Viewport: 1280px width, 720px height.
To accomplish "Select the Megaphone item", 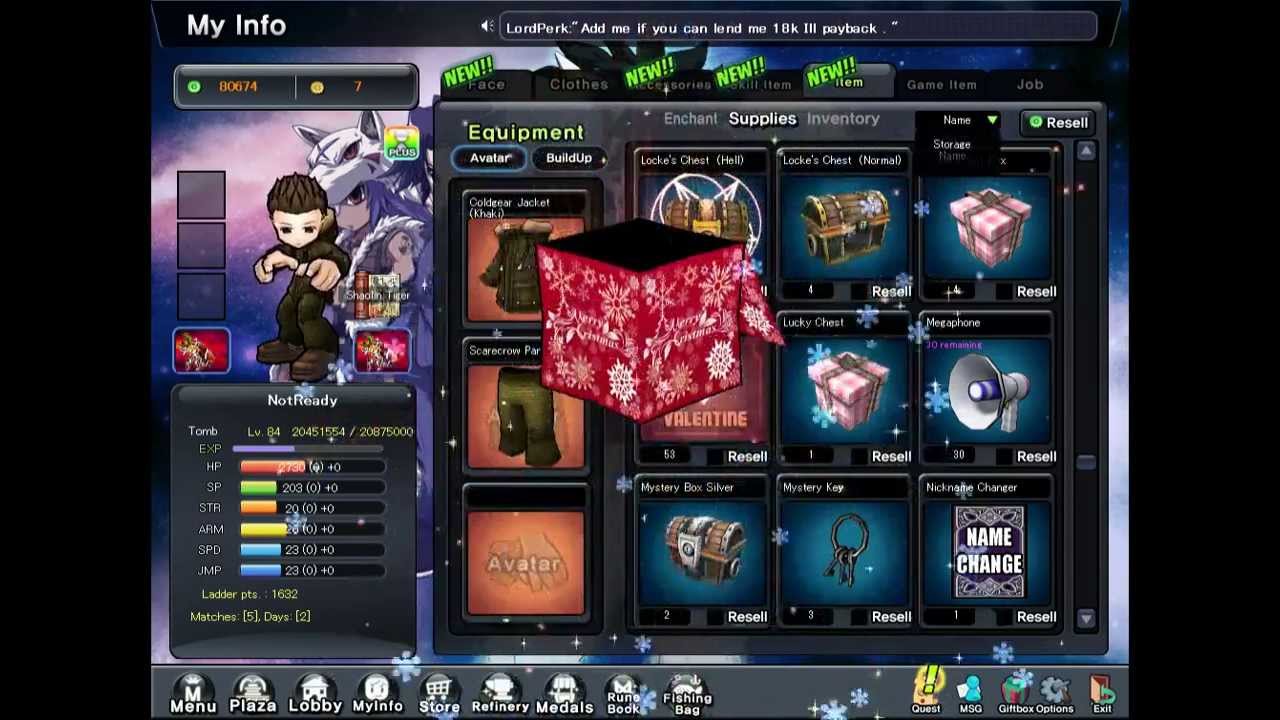I will point(986,392).
